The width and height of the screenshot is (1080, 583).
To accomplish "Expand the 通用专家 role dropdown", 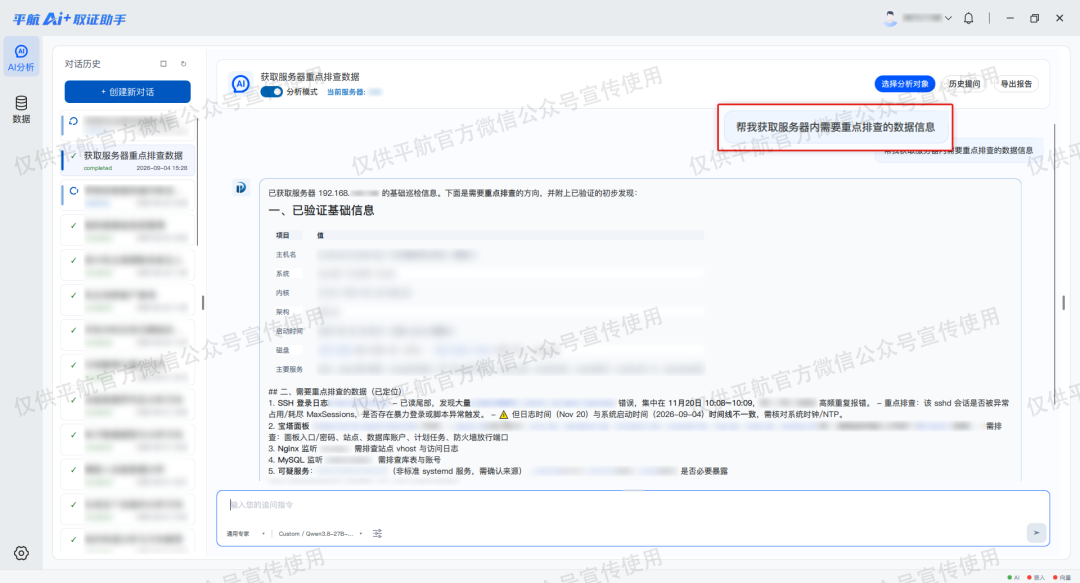I will coord(246,533).
